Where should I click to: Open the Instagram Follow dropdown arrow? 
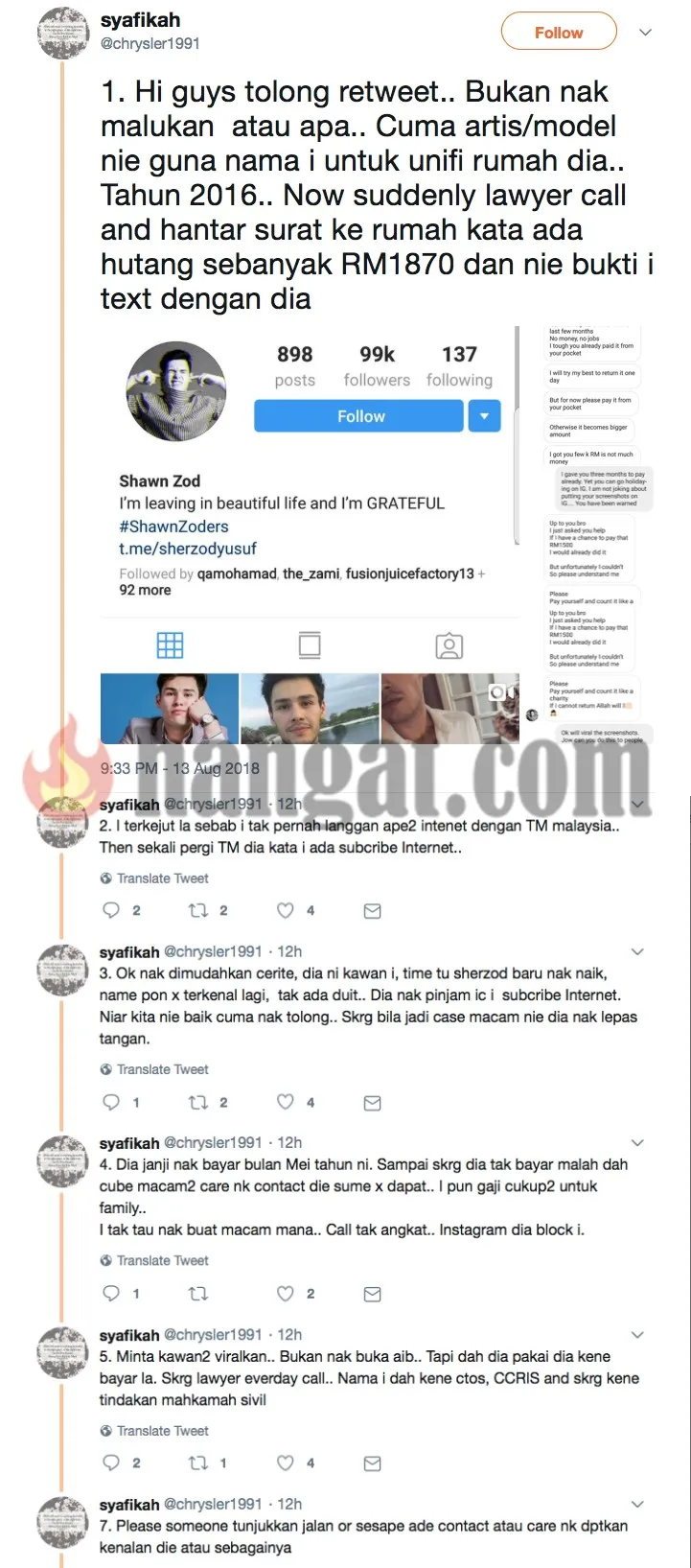(484, 416)
